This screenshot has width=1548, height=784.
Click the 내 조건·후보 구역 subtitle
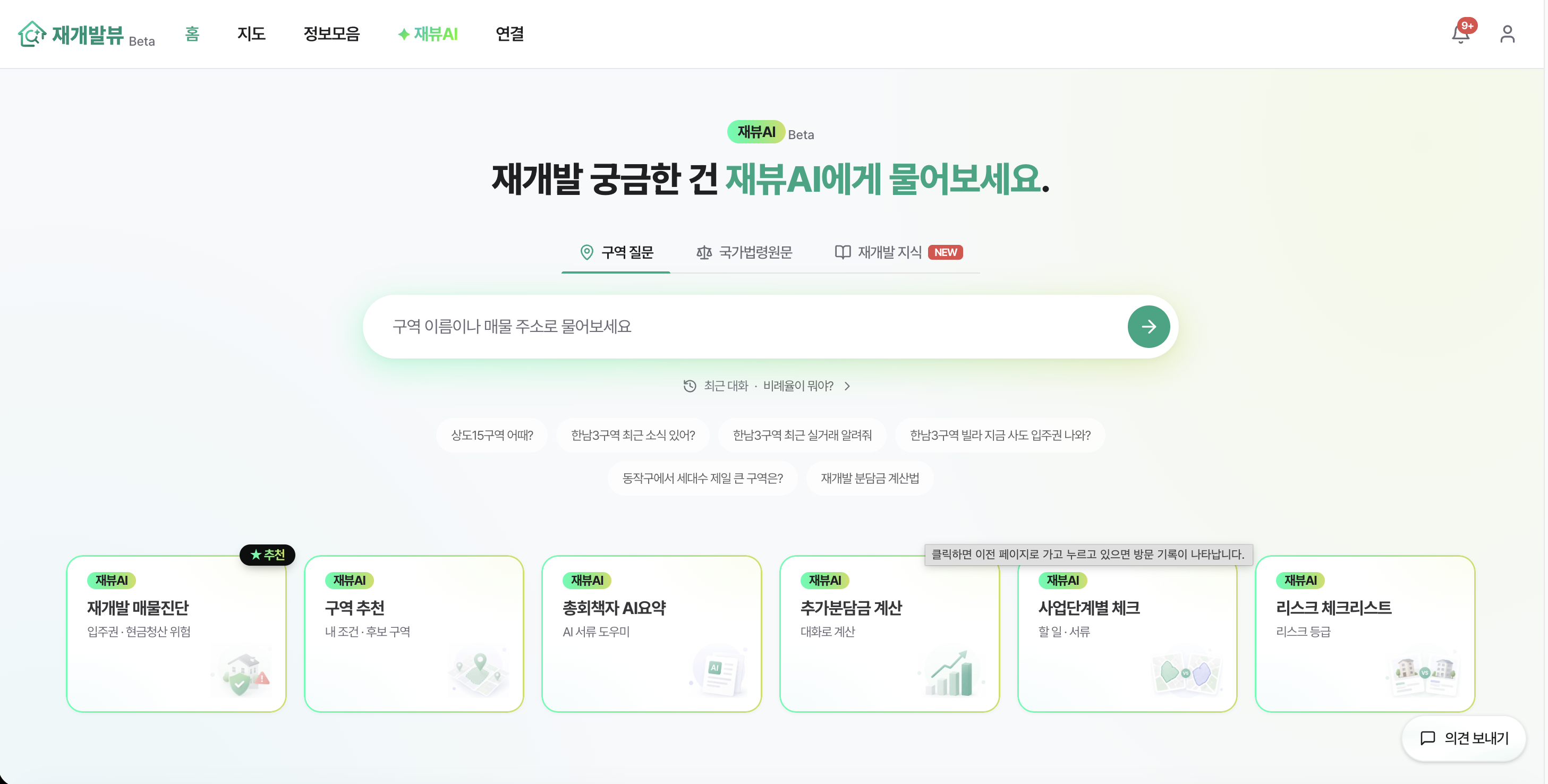368,632
